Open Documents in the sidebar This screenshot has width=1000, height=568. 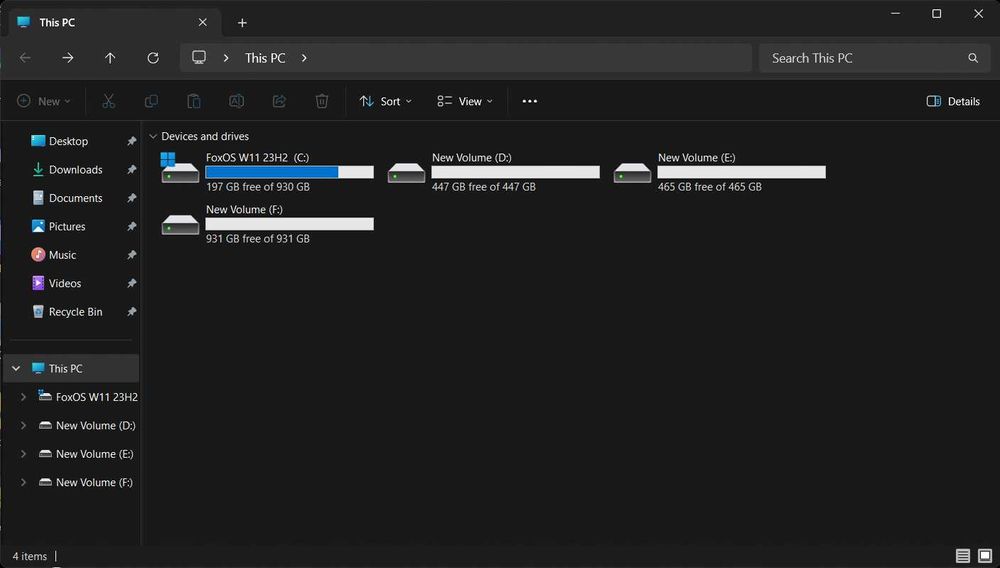(x=75, y=198)
